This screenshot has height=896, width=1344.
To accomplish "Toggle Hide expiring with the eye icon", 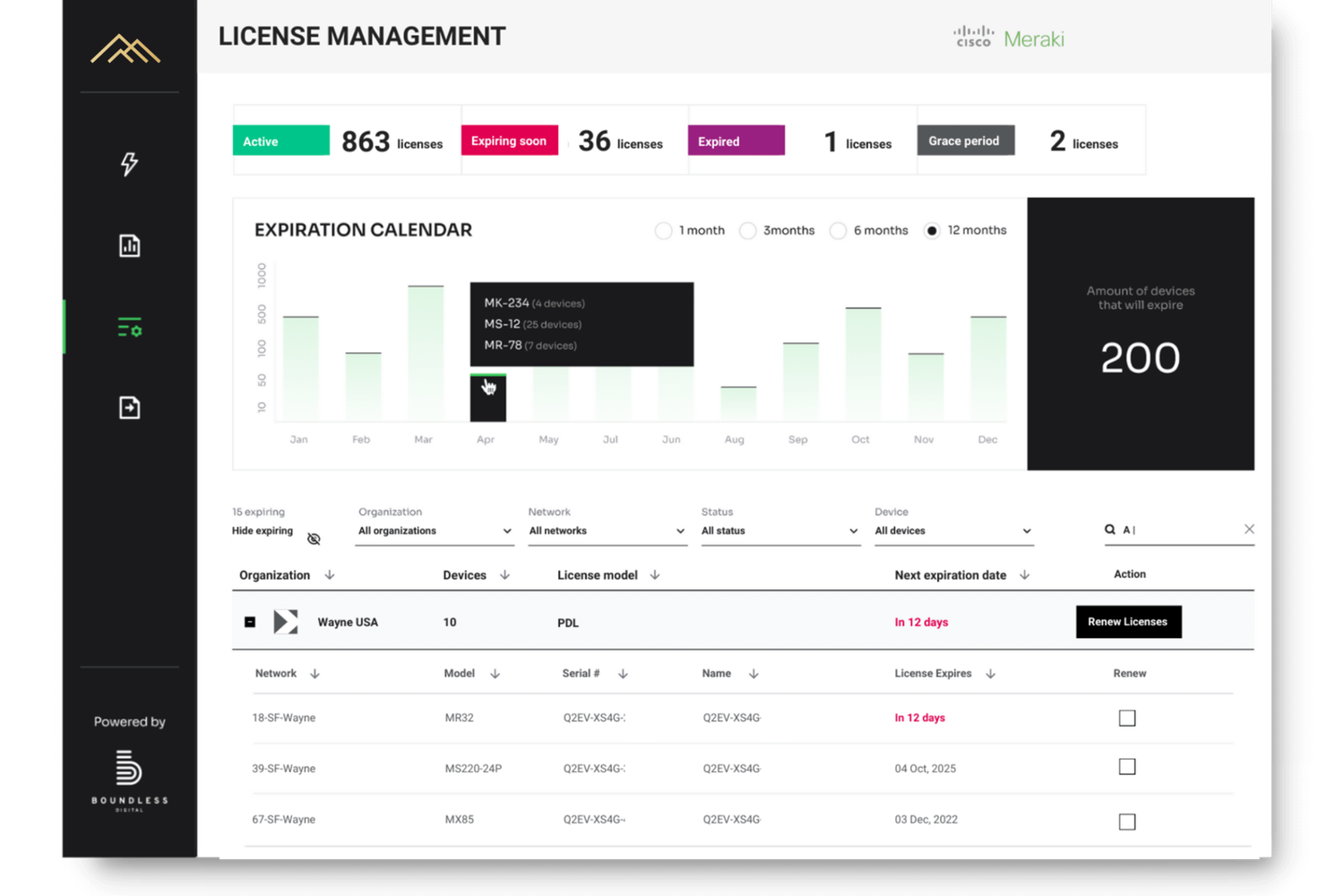I will [x=314, y=538].
